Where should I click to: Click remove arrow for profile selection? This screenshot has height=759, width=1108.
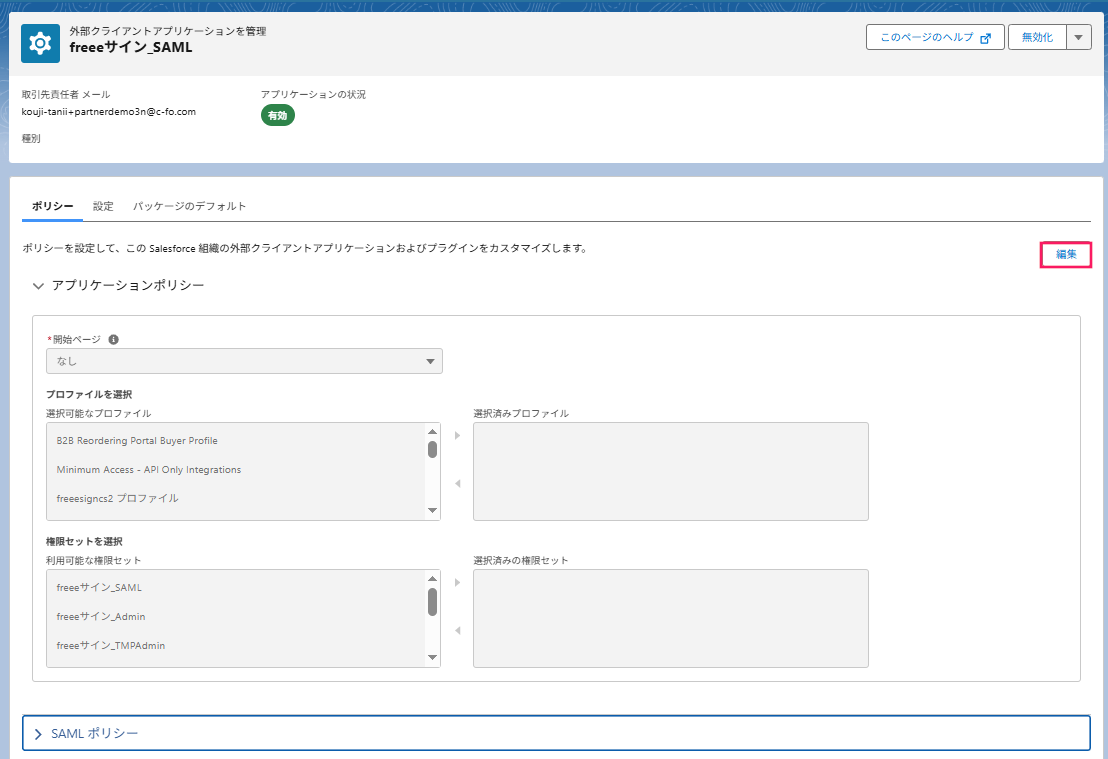coord(457,483)
